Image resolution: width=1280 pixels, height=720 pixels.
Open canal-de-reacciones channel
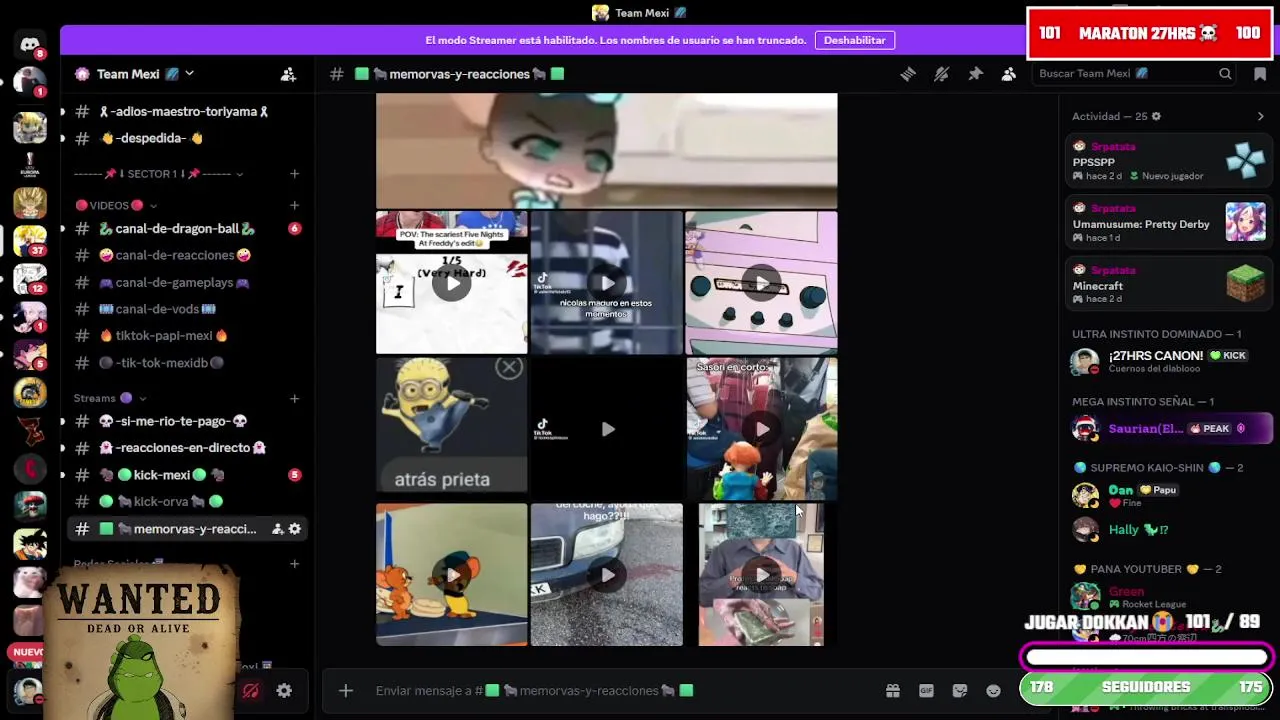tap(186, 255)
